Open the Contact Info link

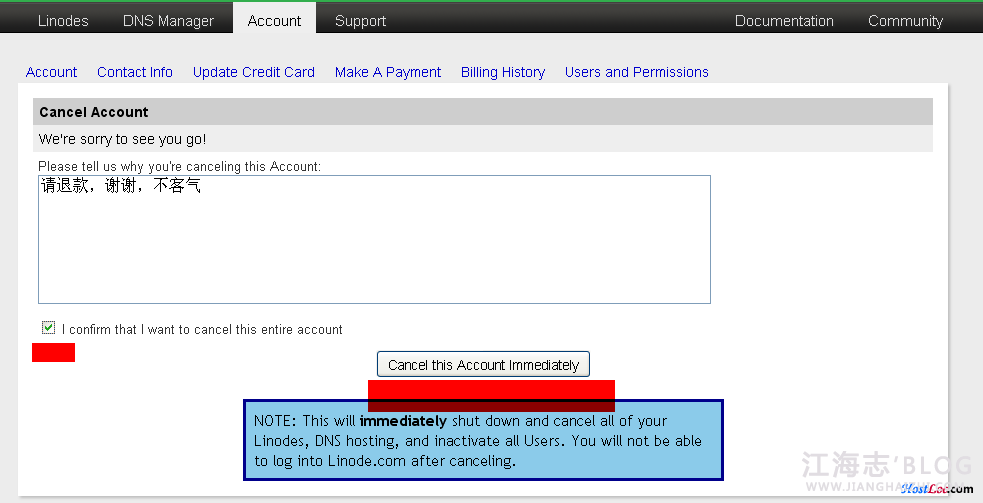135,72
